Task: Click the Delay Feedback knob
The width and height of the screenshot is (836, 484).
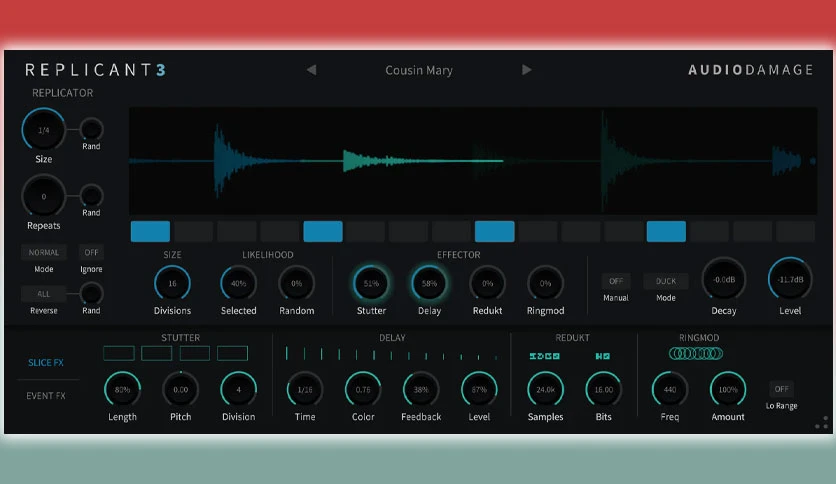Action: tap(421, 390)
